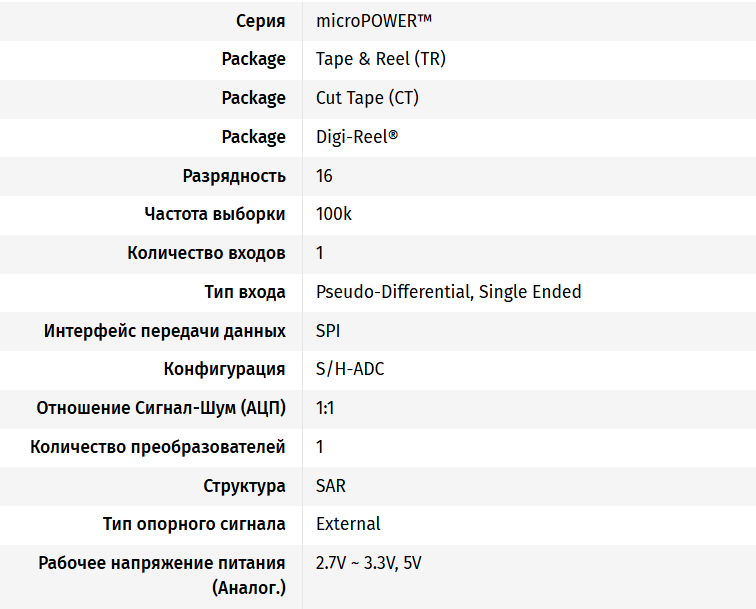The height and width of the screenshot is (609, 756).
Task: Click the Cut Tape (CT) package value
Action: tap(367, 98)
